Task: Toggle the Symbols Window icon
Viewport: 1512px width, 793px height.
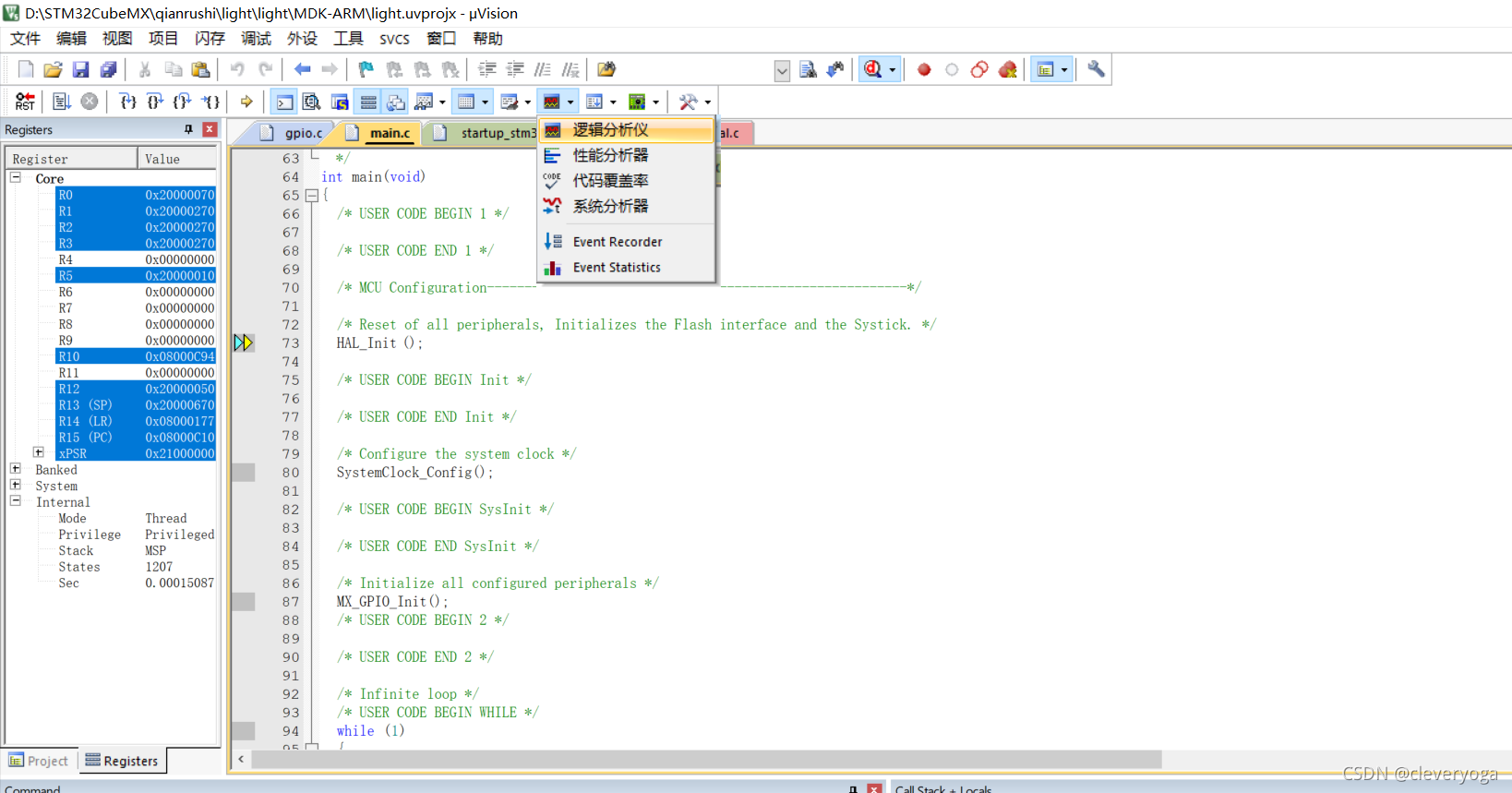Action: pos(340,102)
